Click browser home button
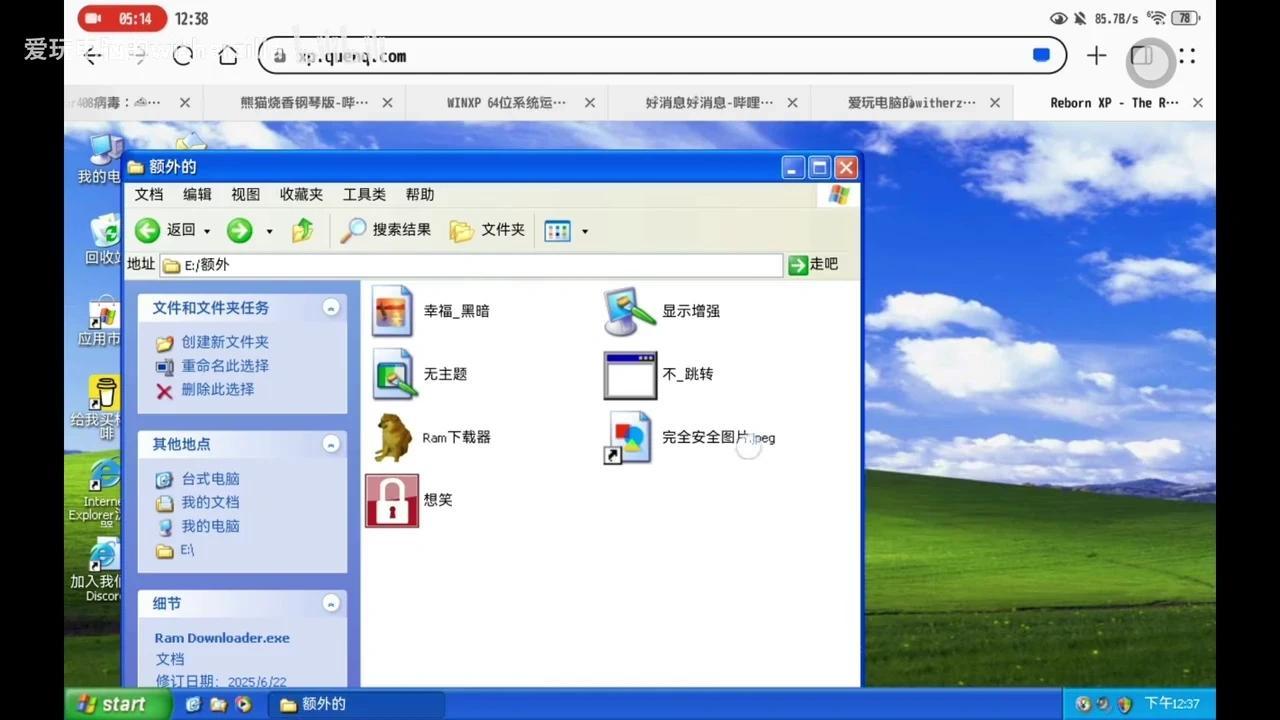 [228, 56]
